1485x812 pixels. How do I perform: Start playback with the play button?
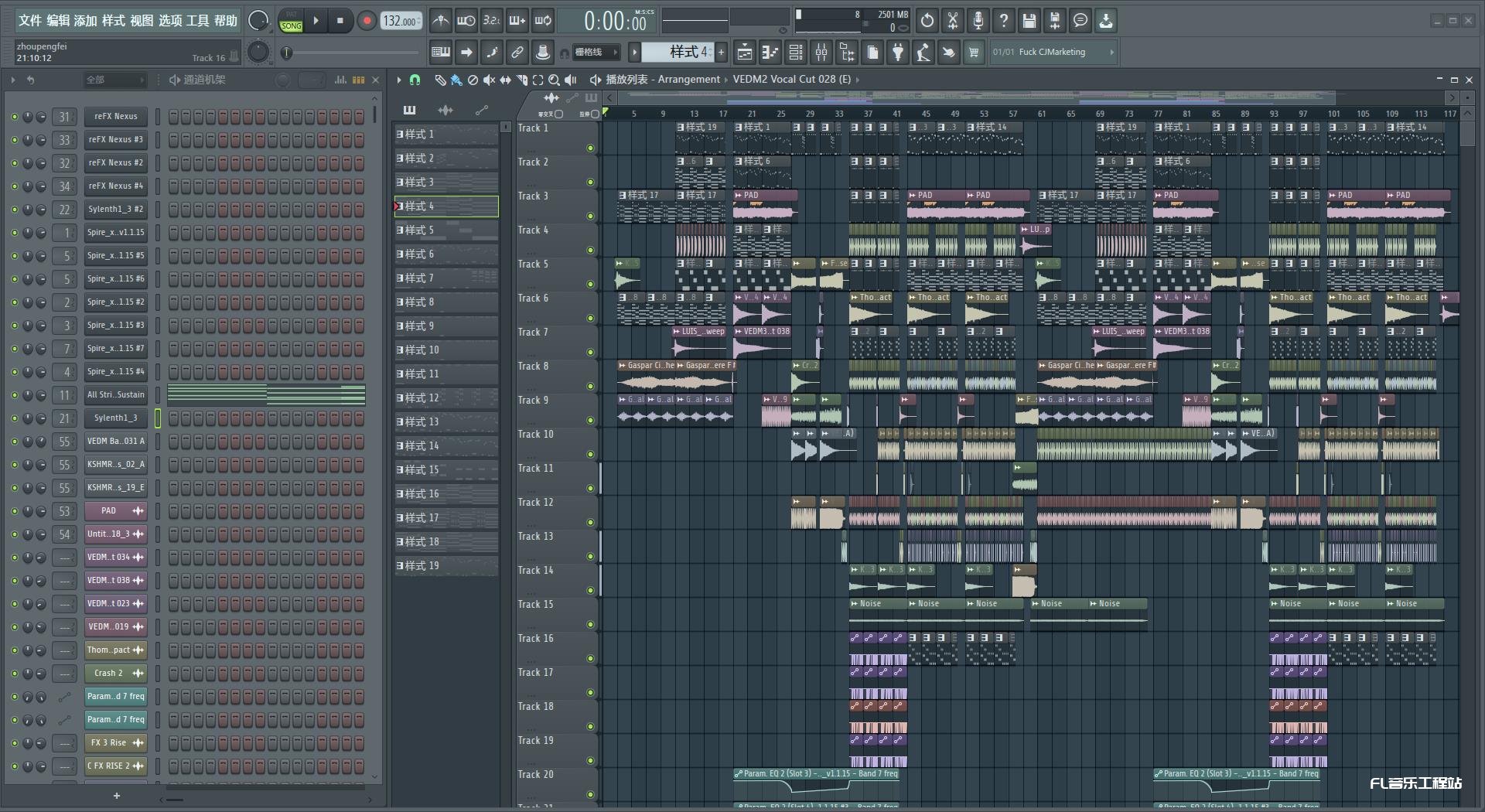pos(316,21)
